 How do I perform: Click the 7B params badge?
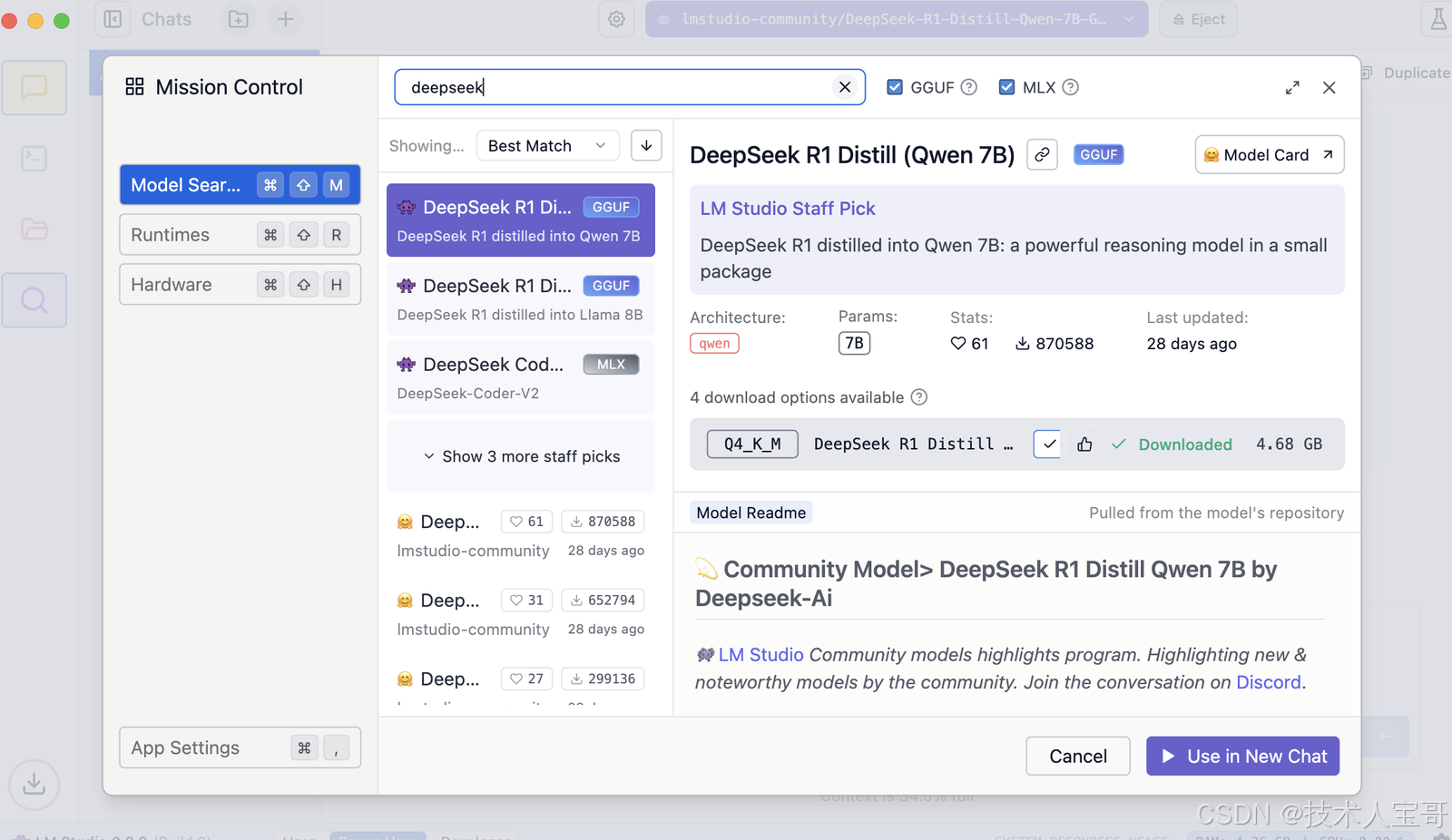point(854,343)
